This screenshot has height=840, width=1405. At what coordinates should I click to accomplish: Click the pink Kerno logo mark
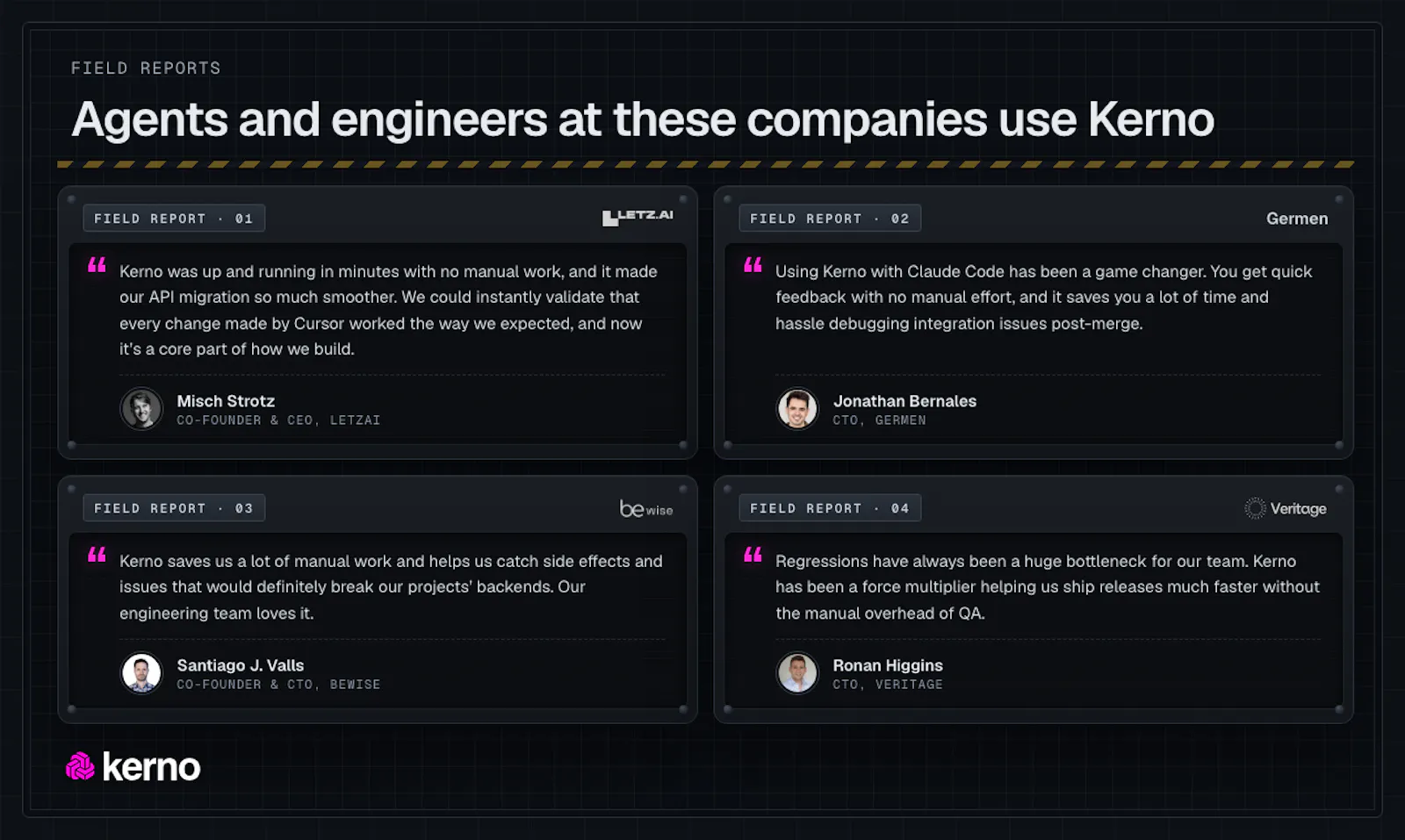(80, 767)
